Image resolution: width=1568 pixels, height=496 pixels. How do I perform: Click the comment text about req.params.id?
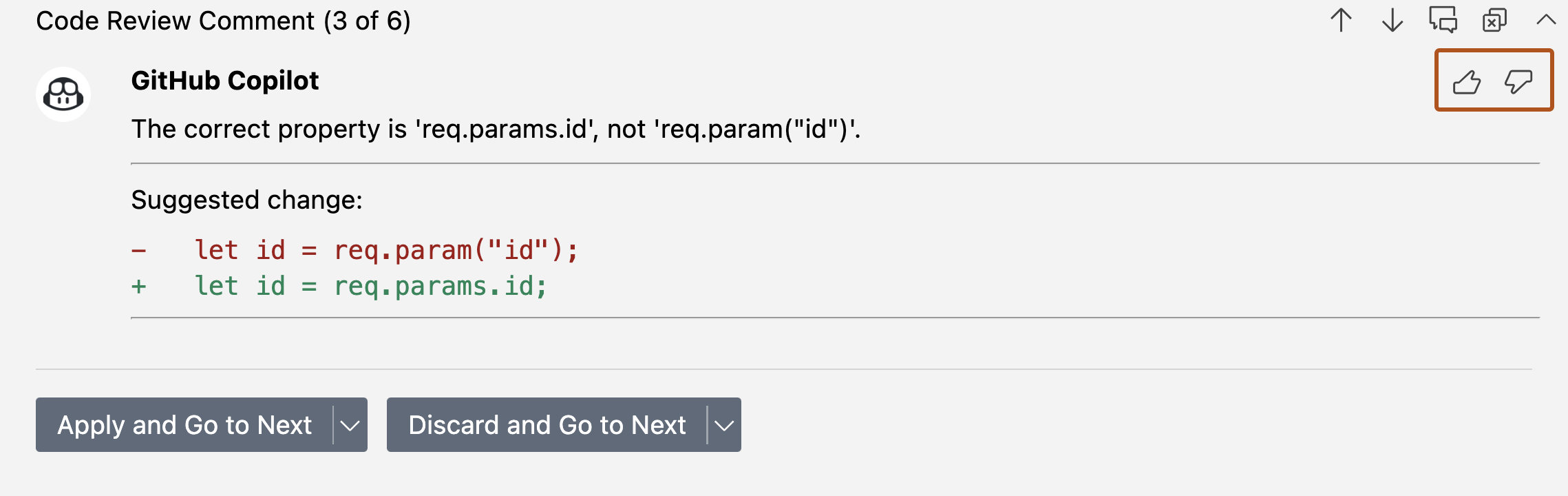(x=496, y=129)
